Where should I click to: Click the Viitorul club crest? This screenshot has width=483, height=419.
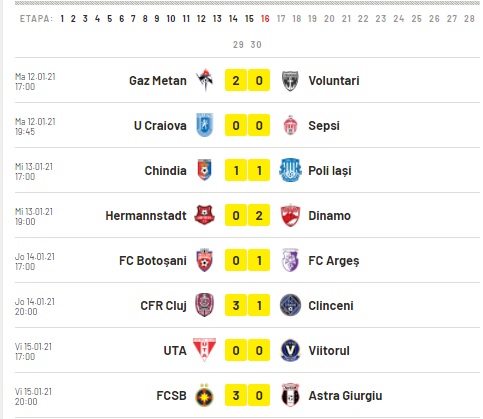290,350
